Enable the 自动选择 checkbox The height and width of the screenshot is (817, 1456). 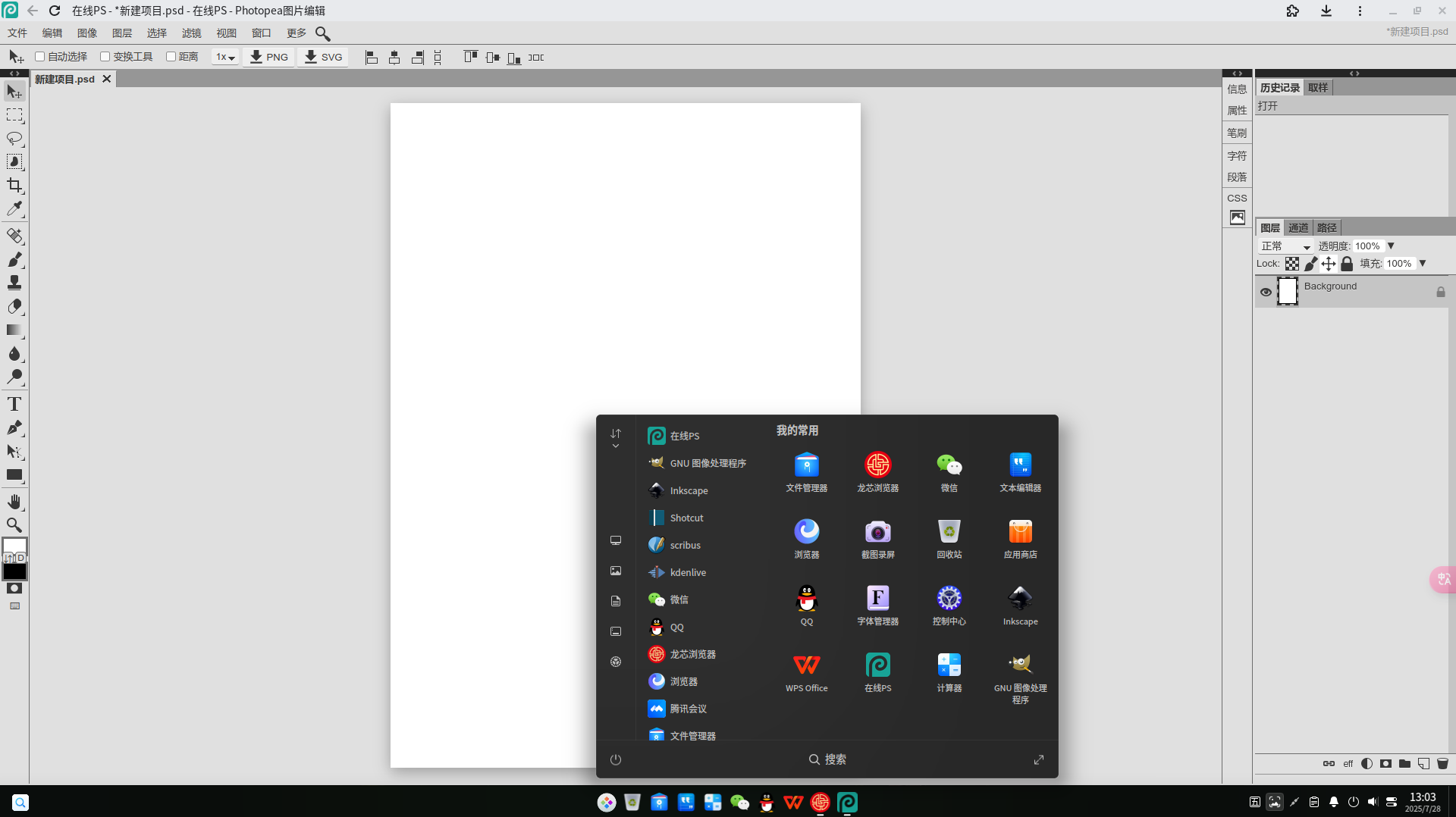(x=40, y=57)
